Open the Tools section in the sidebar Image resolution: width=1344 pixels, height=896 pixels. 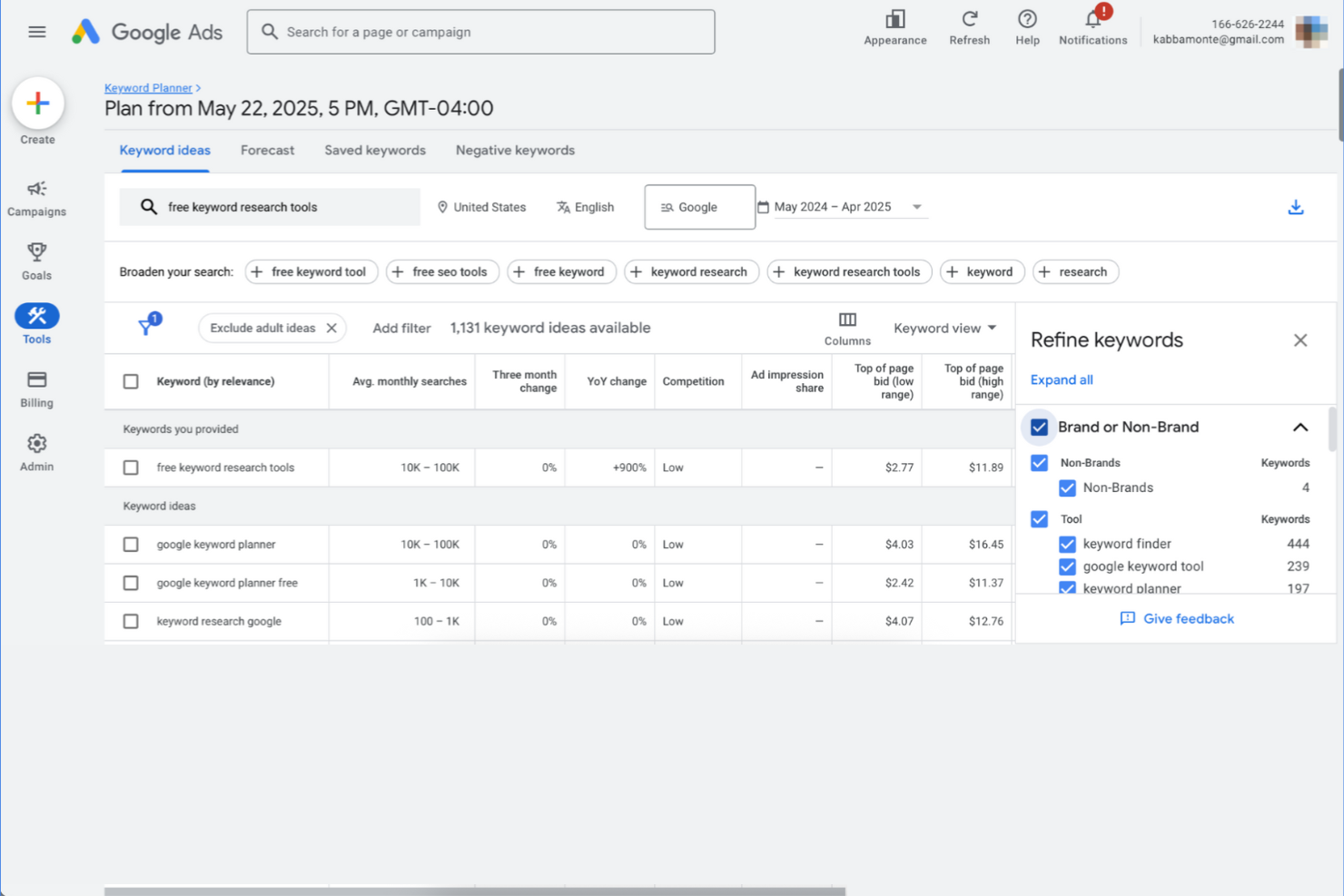(x=36, y=323)
